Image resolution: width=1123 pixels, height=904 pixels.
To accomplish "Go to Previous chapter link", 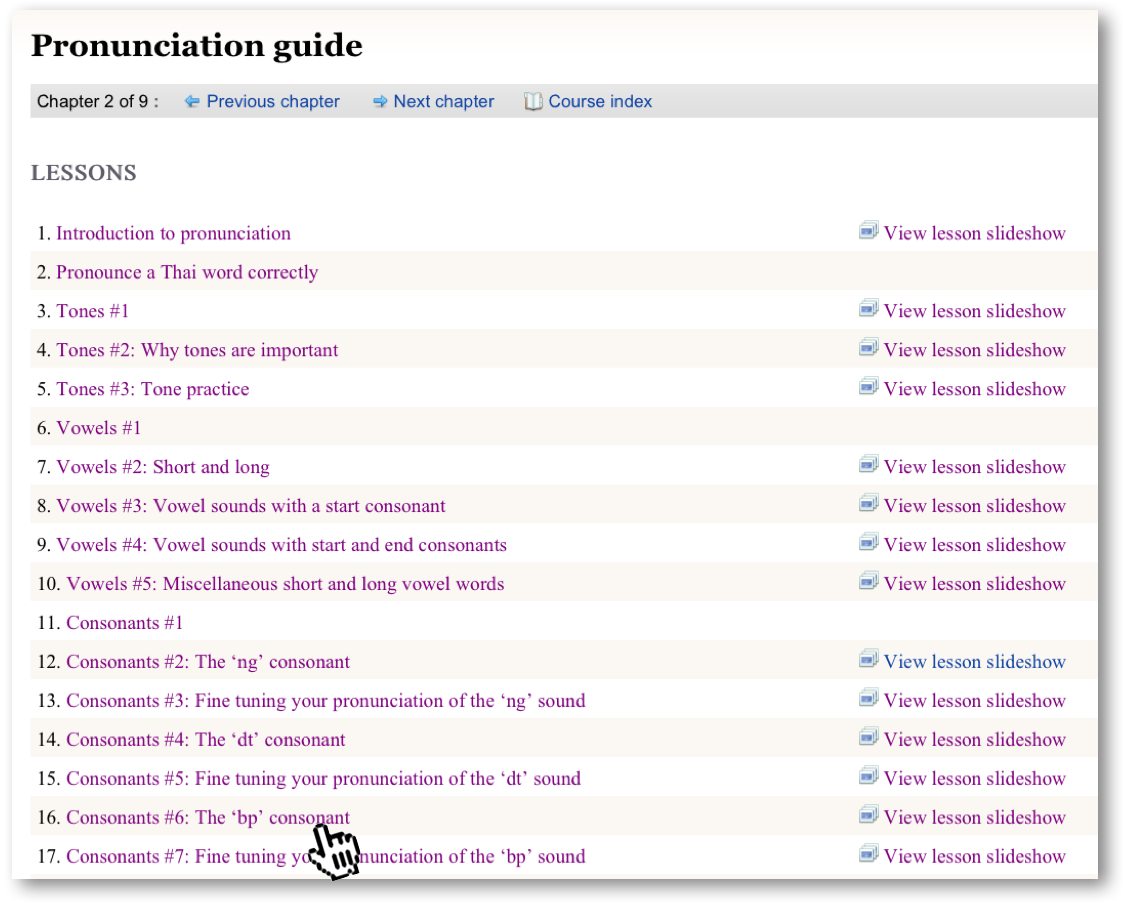I will click(273, 102).
